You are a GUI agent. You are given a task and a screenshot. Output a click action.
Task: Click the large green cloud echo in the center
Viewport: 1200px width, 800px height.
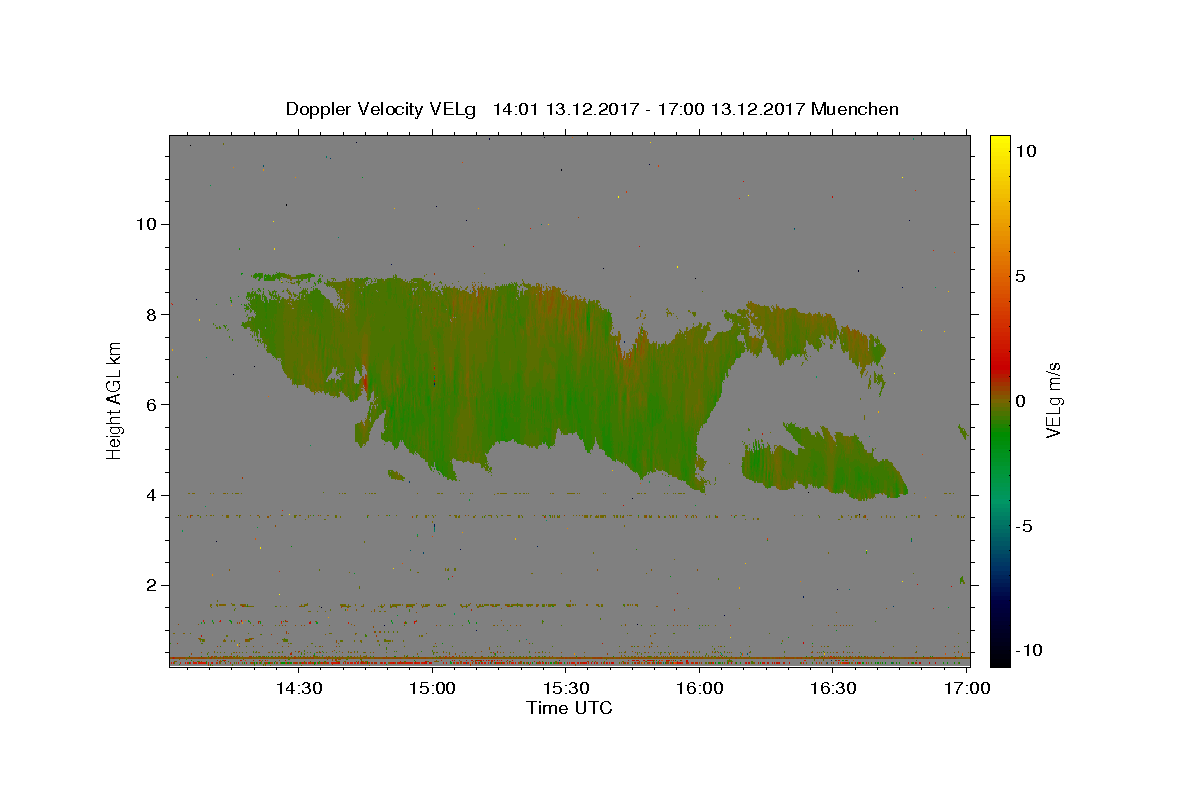coord(500,380)
